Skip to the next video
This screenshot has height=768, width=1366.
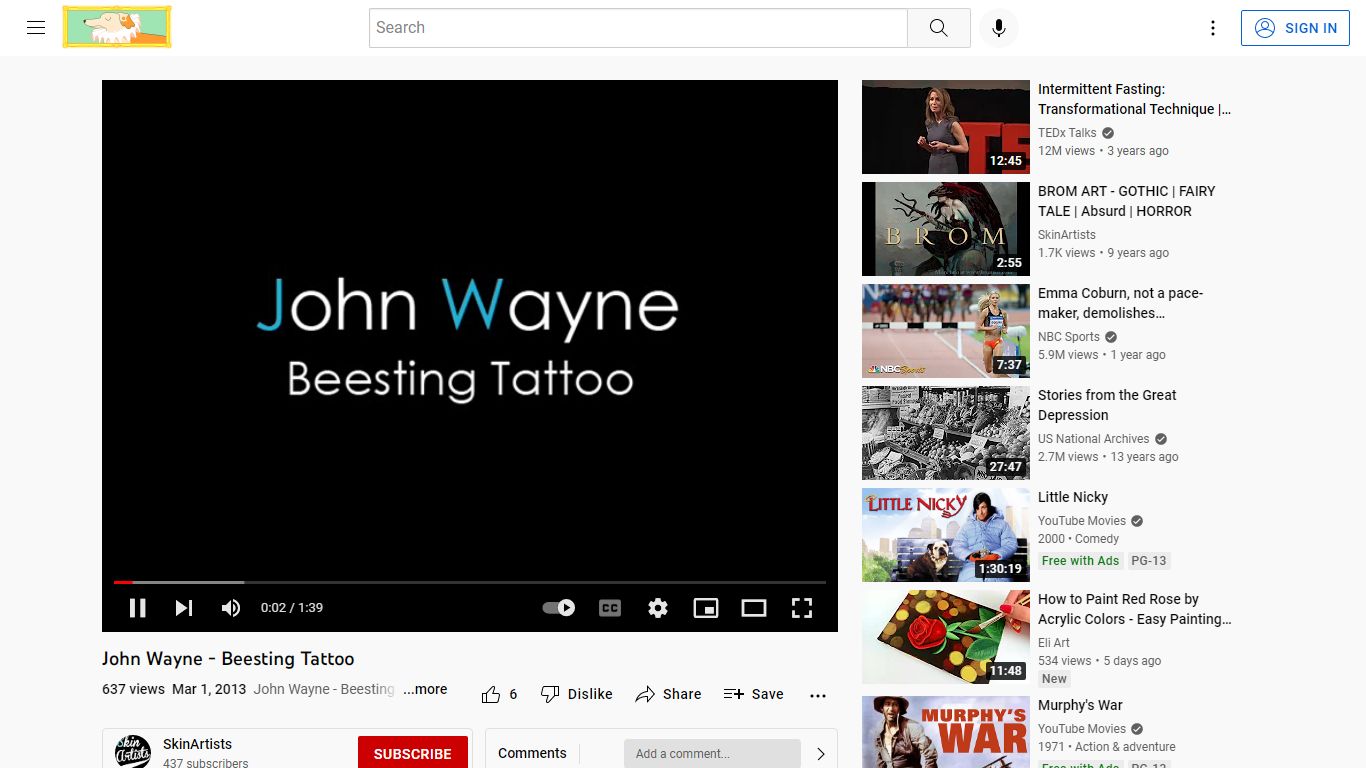[x=184, y=608]
